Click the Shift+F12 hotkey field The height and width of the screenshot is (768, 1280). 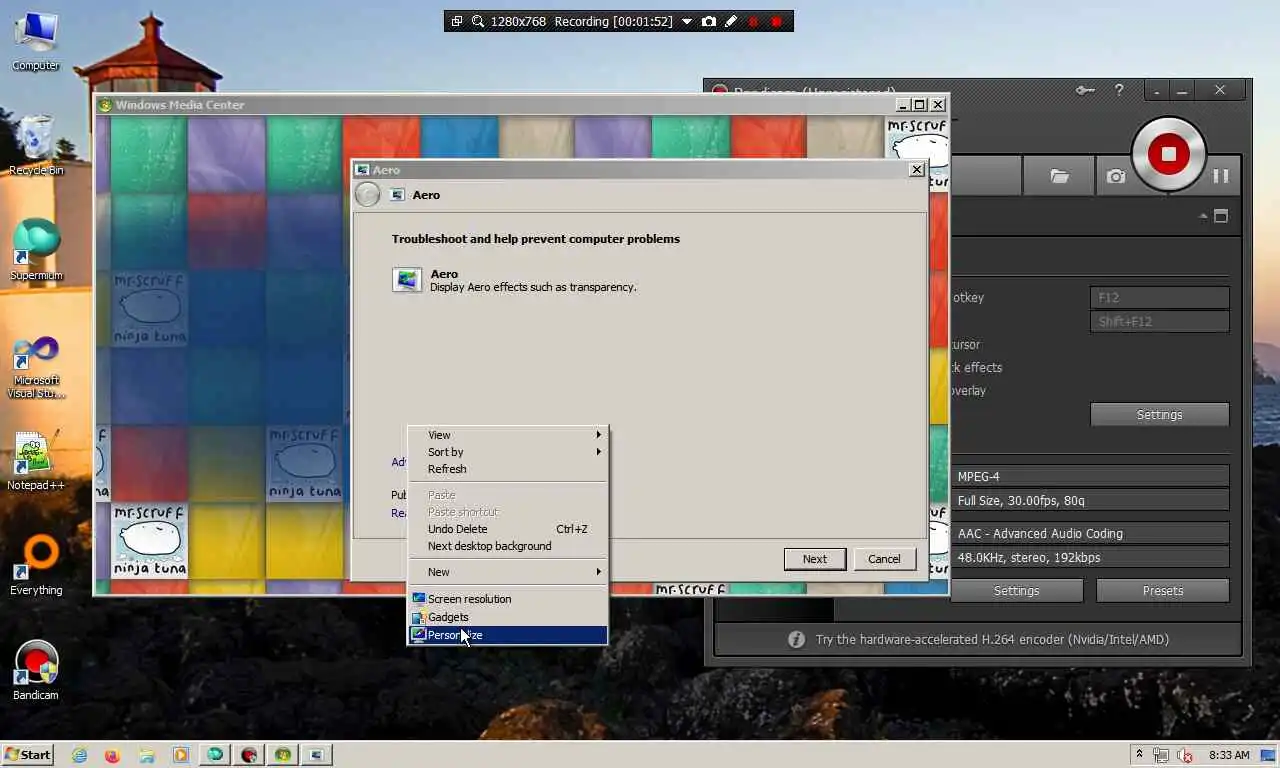click(x=1159, y=322)
